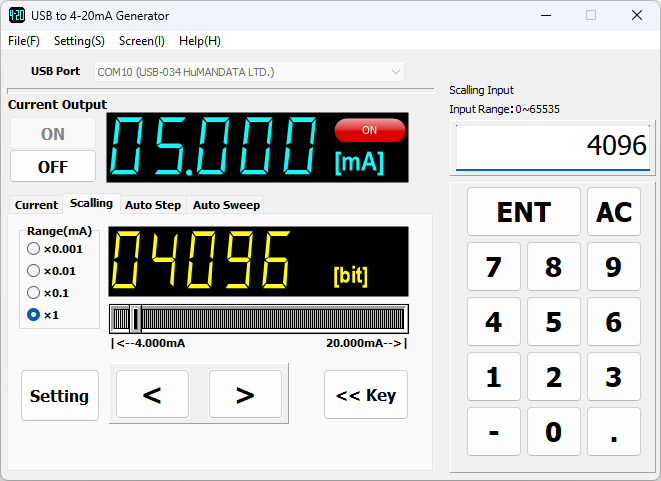Screen dimensions: 661x481
Task: Switch to the Auto Sweep tab
Action: click(226, 205)
